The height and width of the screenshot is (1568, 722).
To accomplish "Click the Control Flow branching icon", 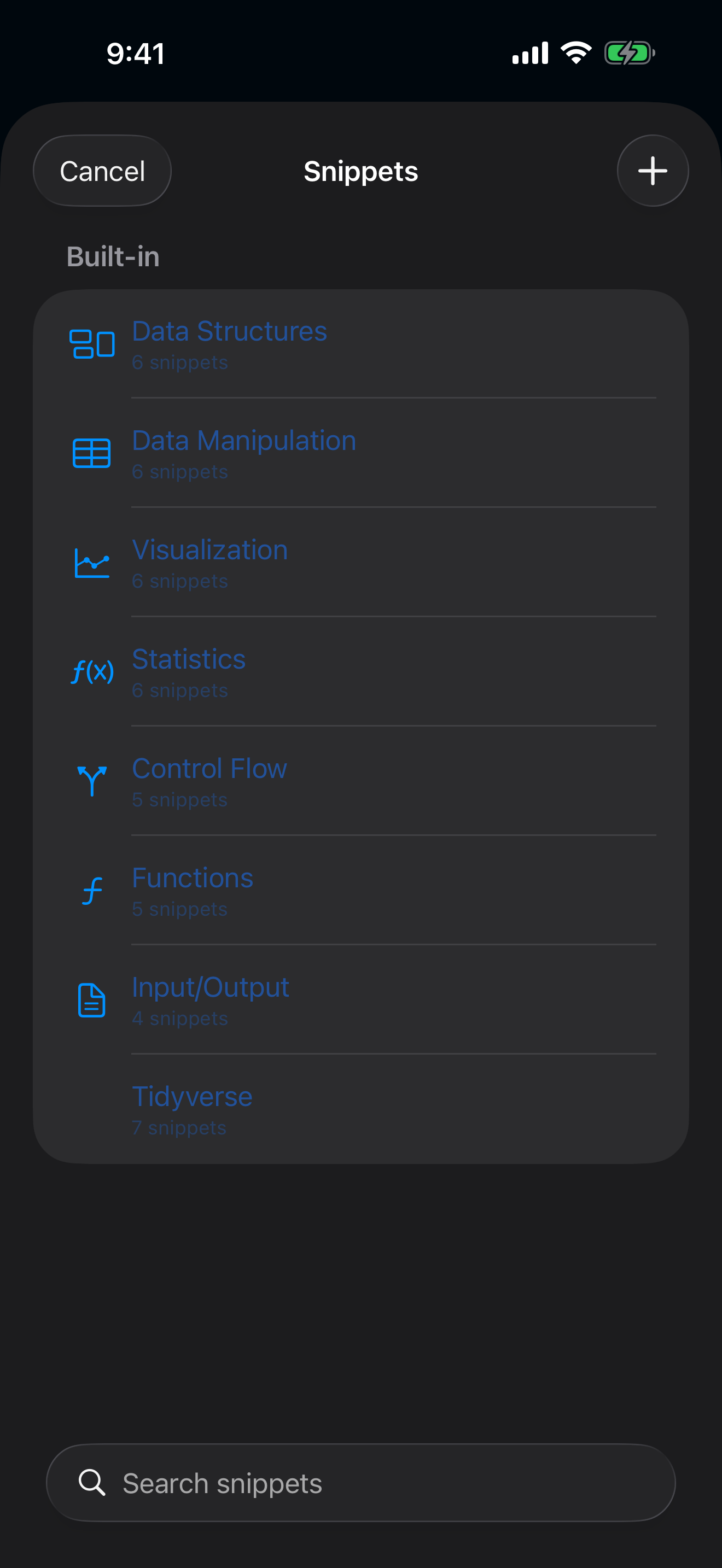I will (92, 781).
